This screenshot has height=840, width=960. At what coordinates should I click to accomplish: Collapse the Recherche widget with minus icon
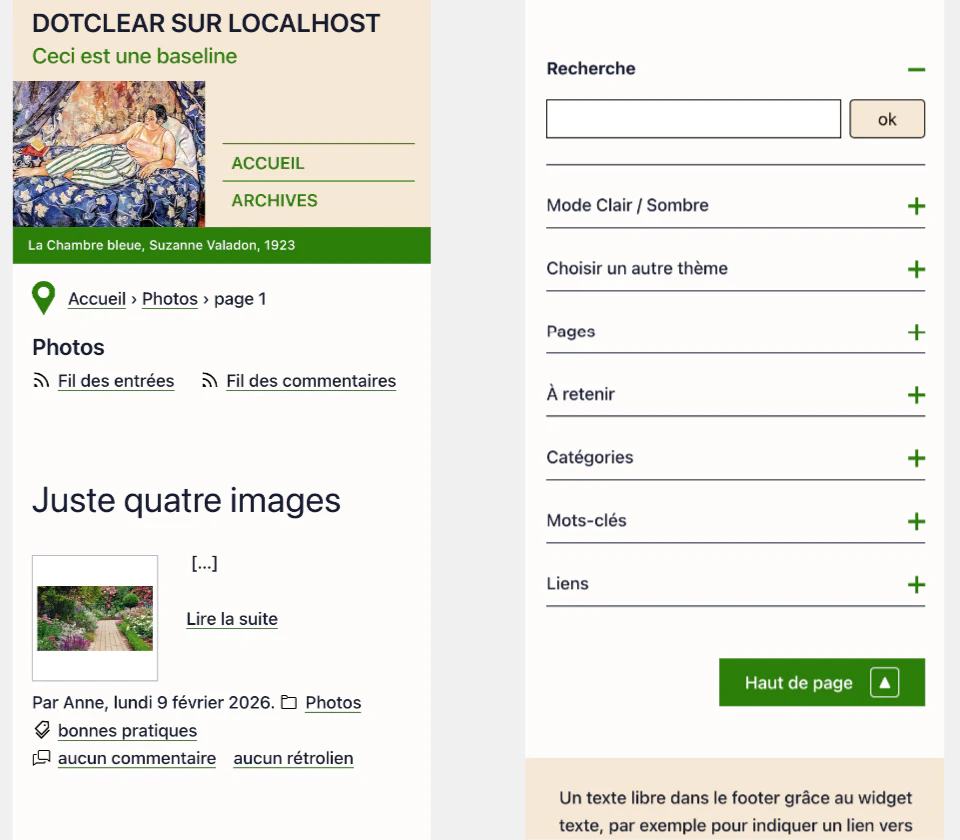tap(916, 69)
